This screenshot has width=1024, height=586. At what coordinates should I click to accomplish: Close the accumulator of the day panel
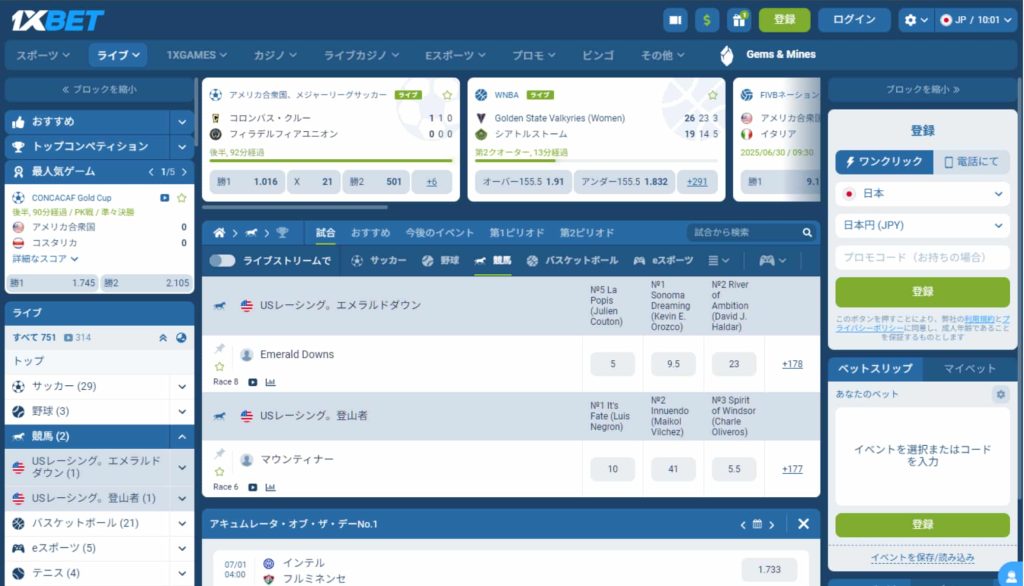[x=803, y=524]
